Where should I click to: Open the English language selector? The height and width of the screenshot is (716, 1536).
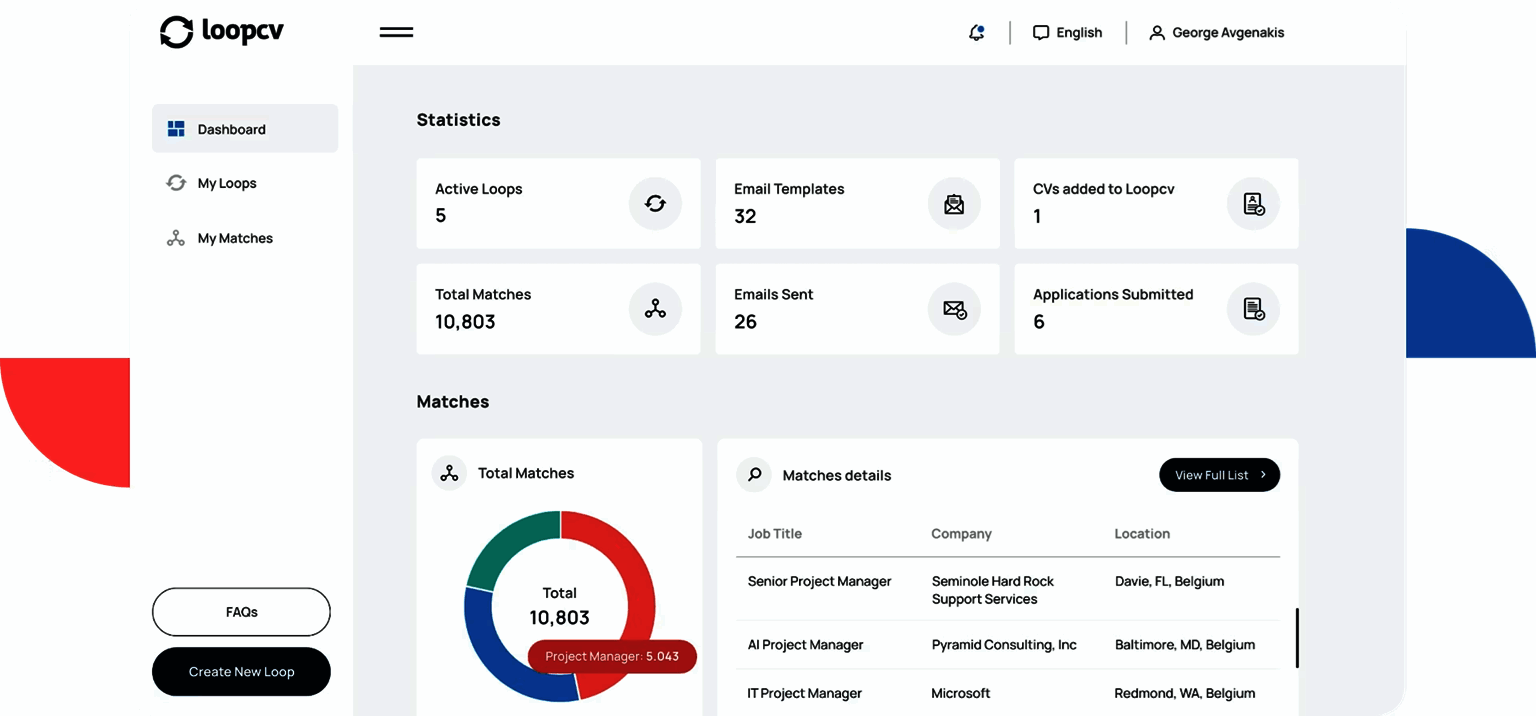point(1067,33)
